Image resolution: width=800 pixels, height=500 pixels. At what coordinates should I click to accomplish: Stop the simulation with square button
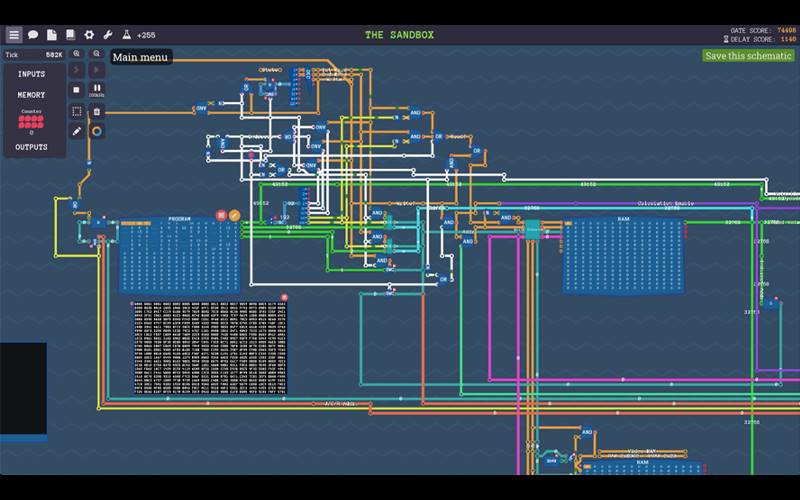pos(77,89)
